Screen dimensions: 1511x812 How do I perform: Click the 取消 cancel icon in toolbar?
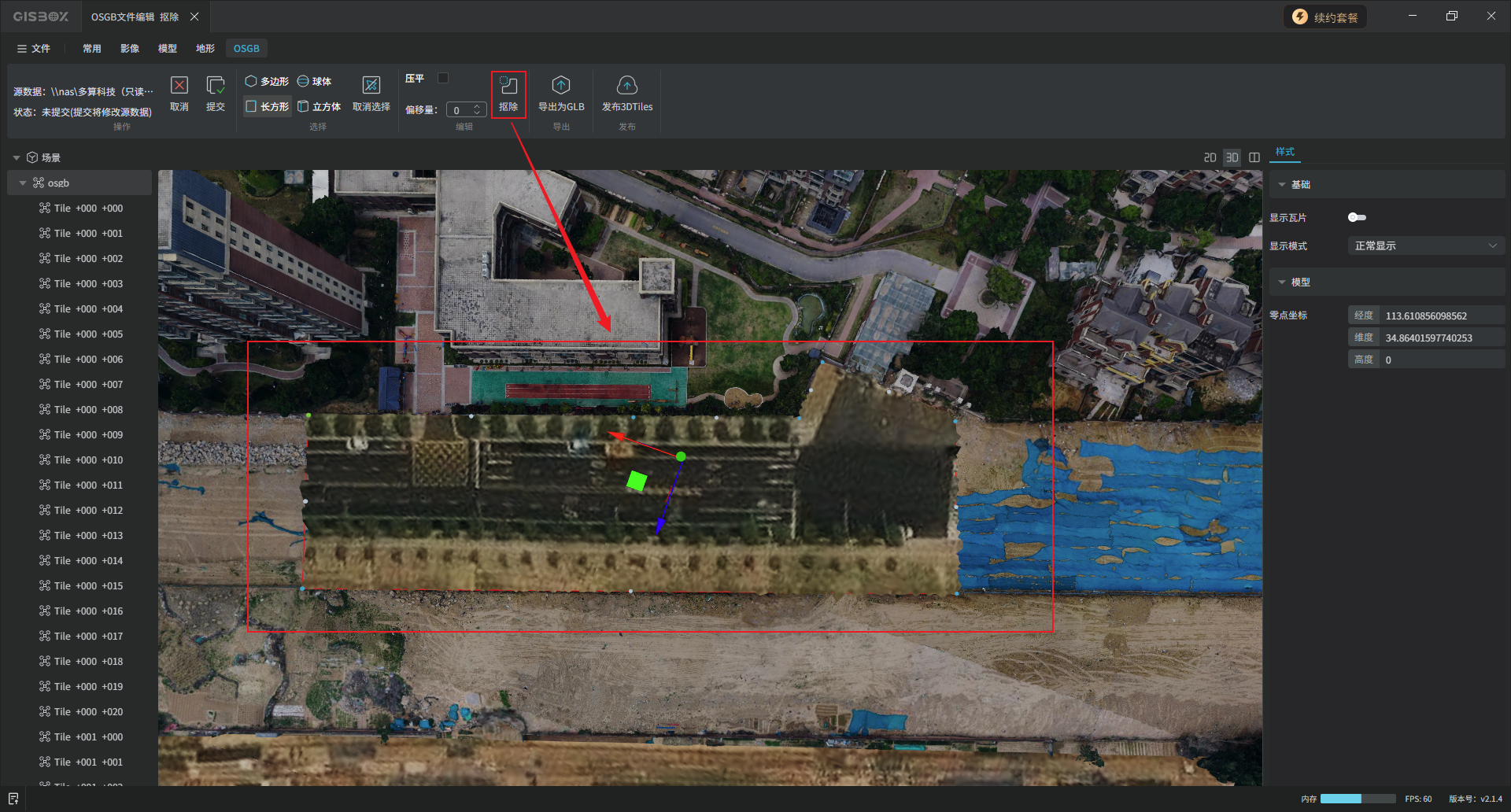tap(179, 87)
